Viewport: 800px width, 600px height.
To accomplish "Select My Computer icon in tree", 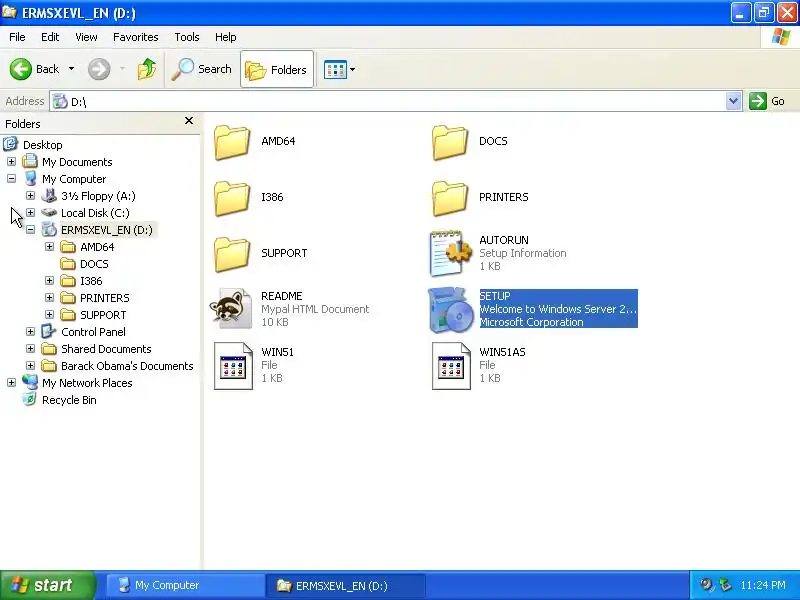I will [30, 179].
